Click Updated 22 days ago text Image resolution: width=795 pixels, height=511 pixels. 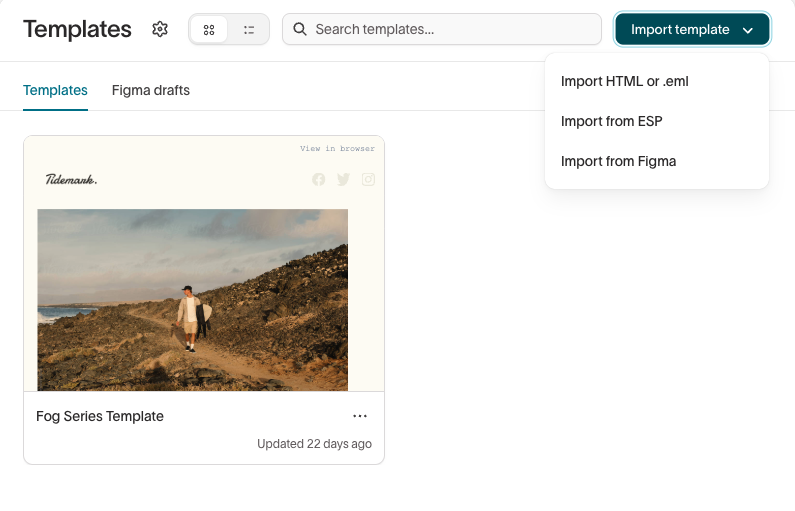(x=314, y=444)
